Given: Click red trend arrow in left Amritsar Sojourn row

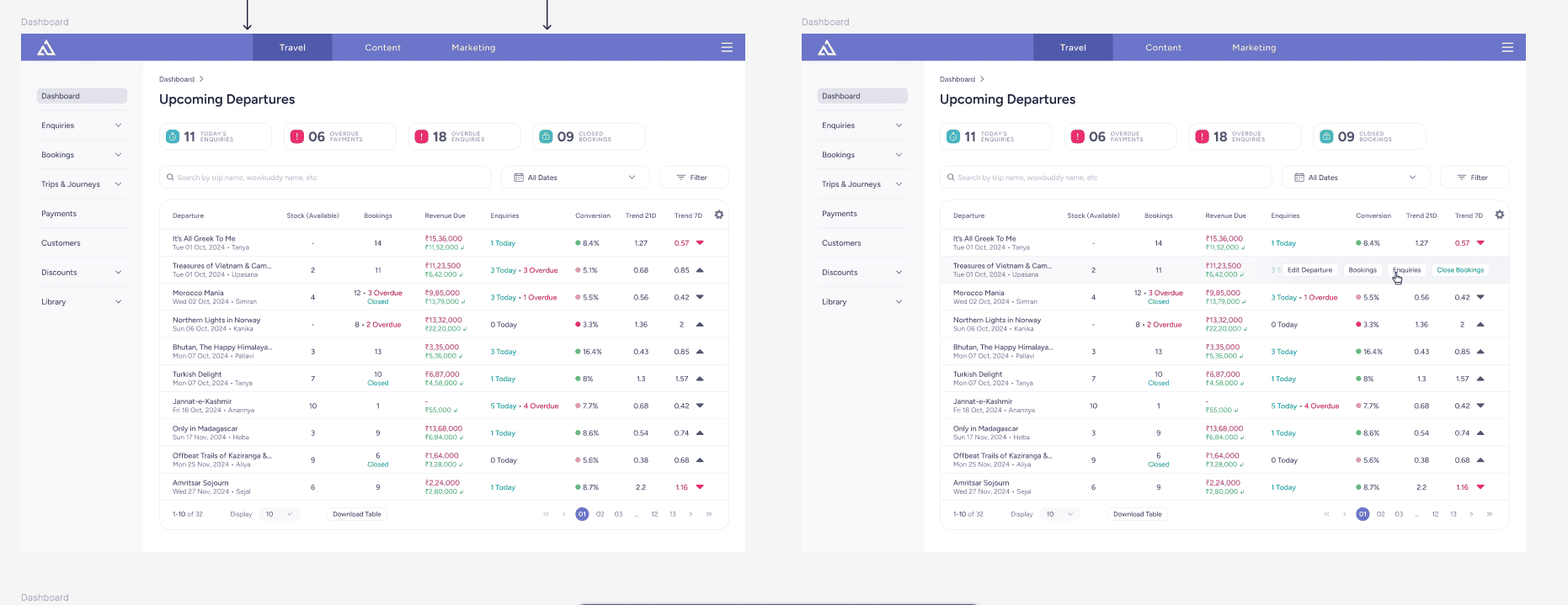Looking at the screenshot, I should pyautogui.click(x=700, y=487).
